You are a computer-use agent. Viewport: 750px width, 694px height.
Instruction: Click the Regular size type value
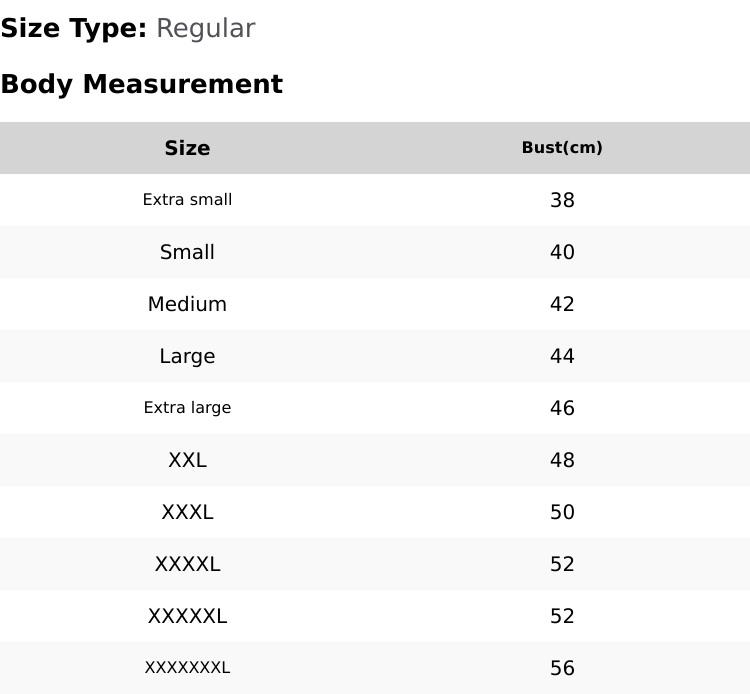click(205, 28)
